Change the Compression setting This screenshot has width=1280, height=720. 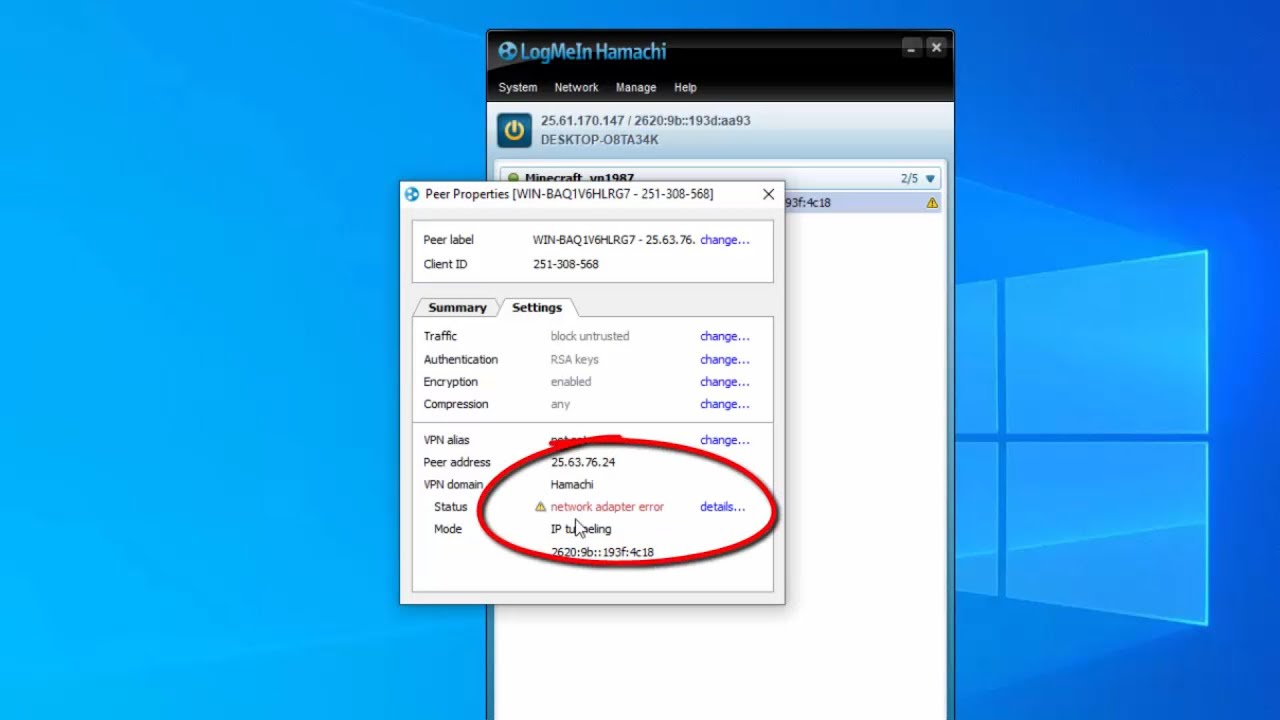tap(724, 405)
